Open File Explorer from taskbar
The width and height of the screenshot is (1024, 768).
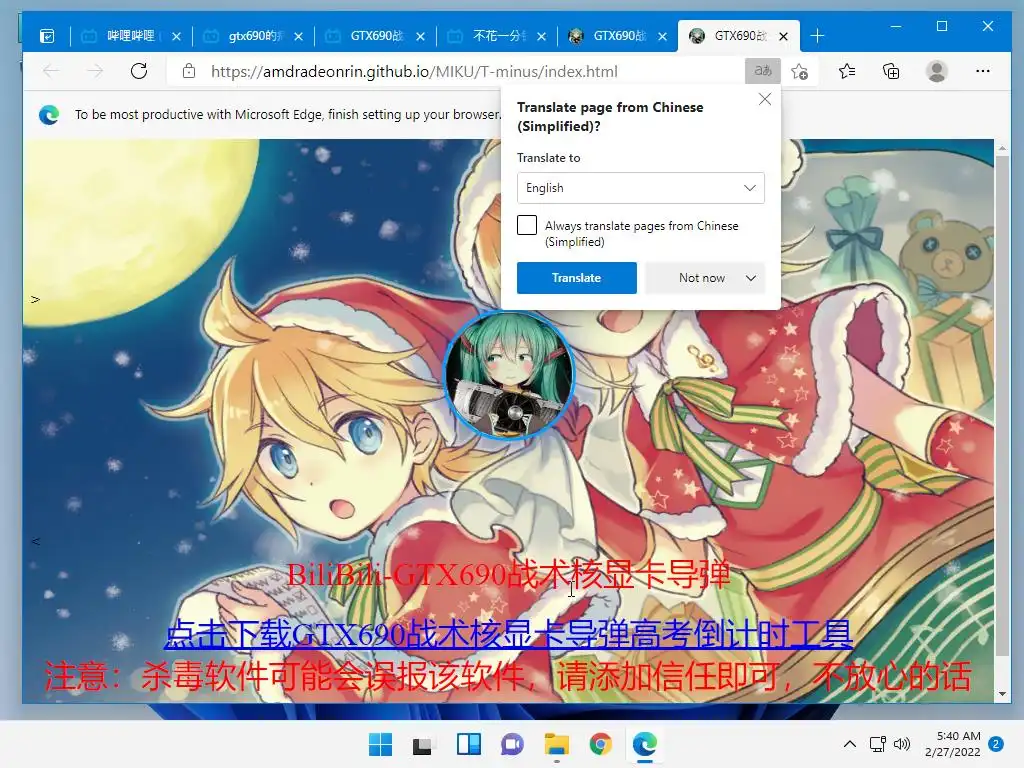(556, 744)
